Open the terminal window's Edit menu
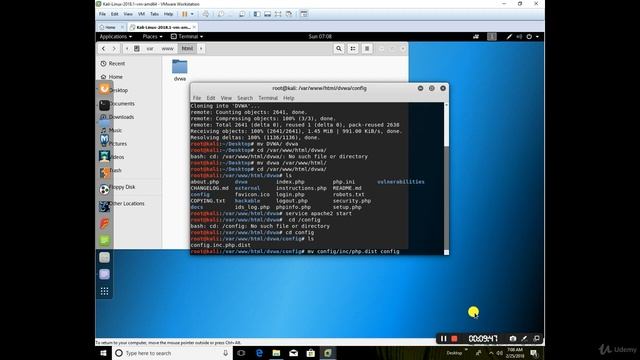Image resolution: width=640 pixels, height=360 pixels. tap(211, 98)
